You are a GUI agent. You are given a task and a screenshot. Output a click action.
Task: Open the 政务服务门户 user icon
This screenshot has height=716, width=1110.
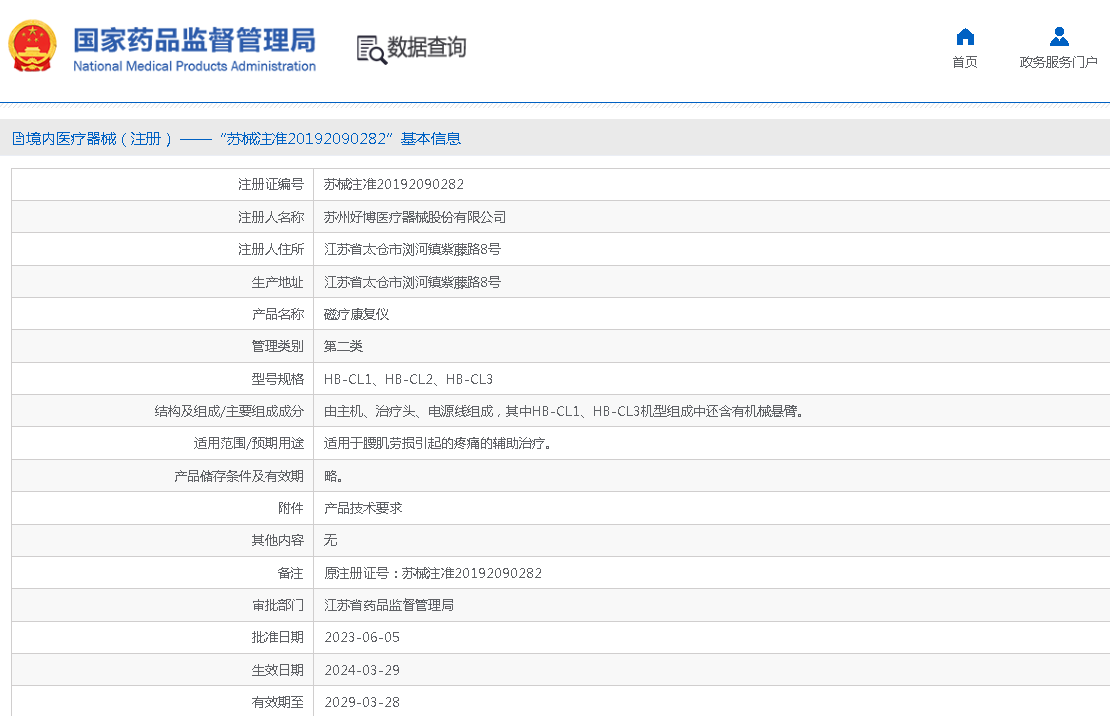pos(1058,38)
